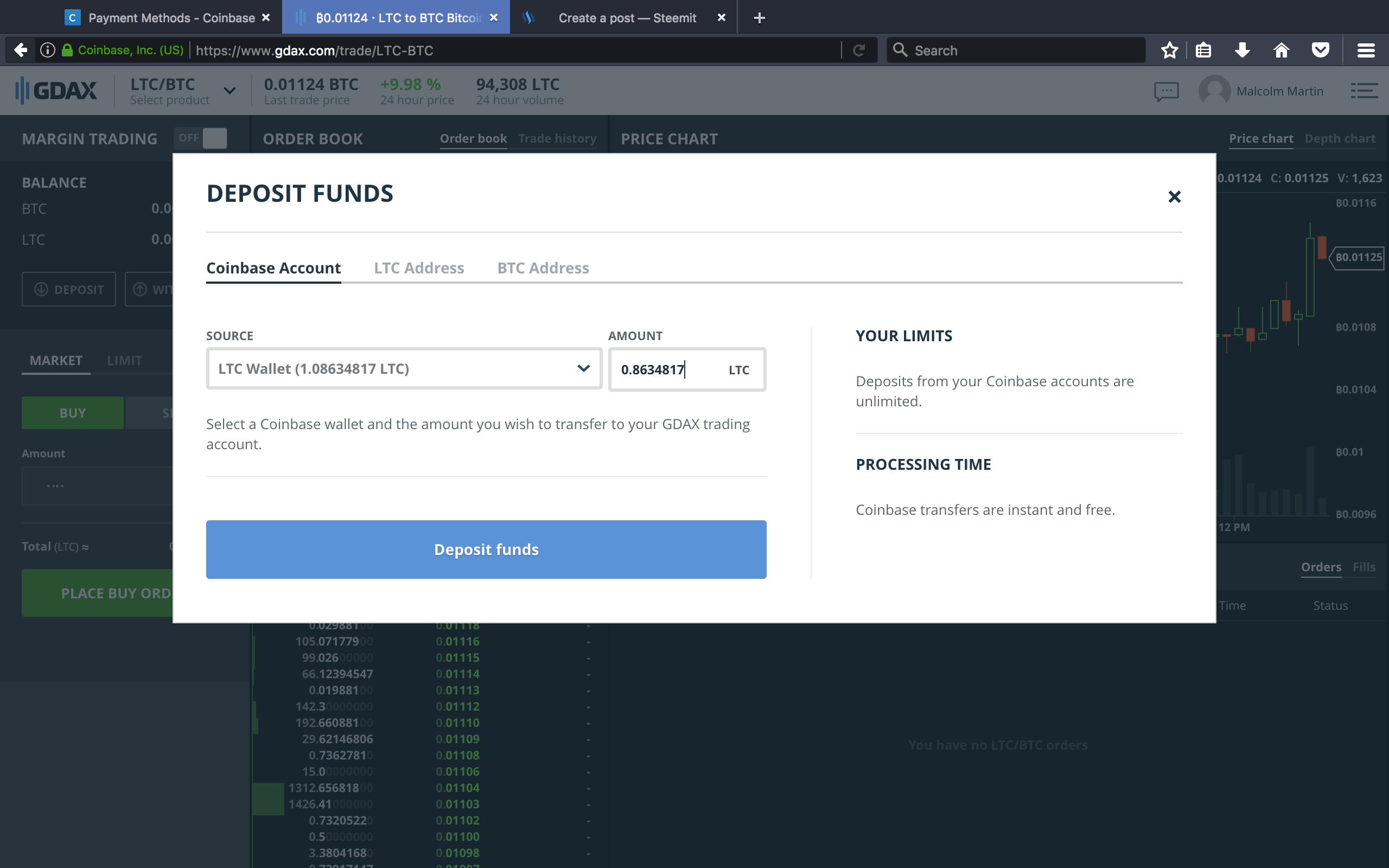Click the DEPOSIT button in balance panel

tap(69, 289)
